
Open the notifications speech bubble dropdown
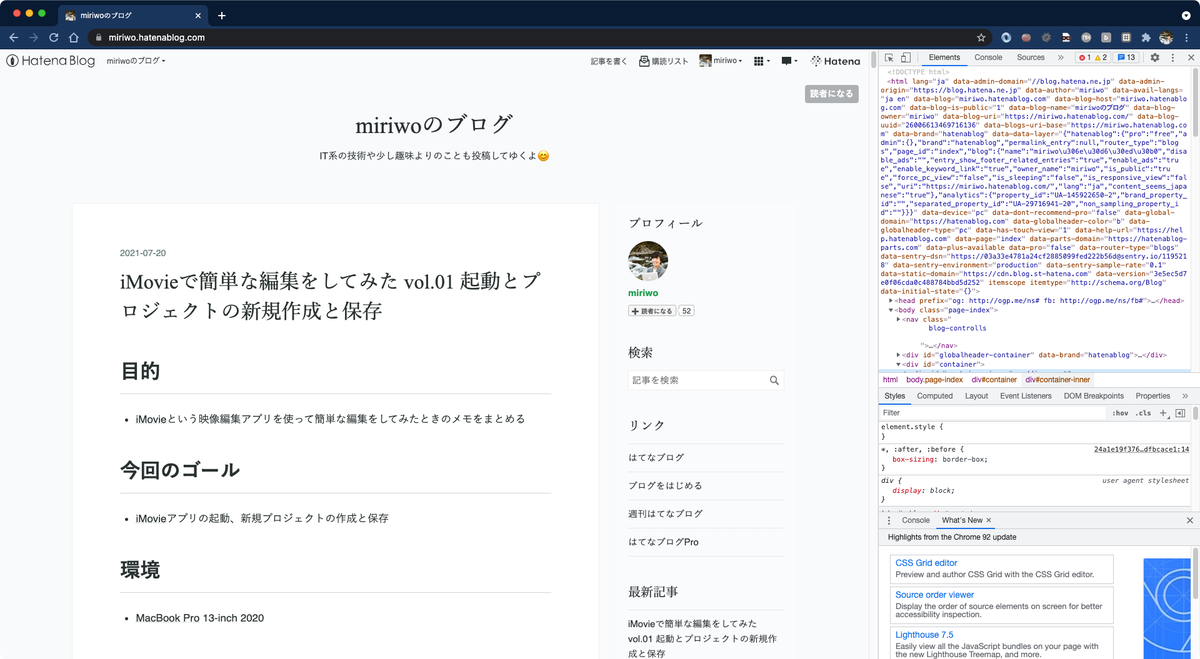(x=790, y=61)
